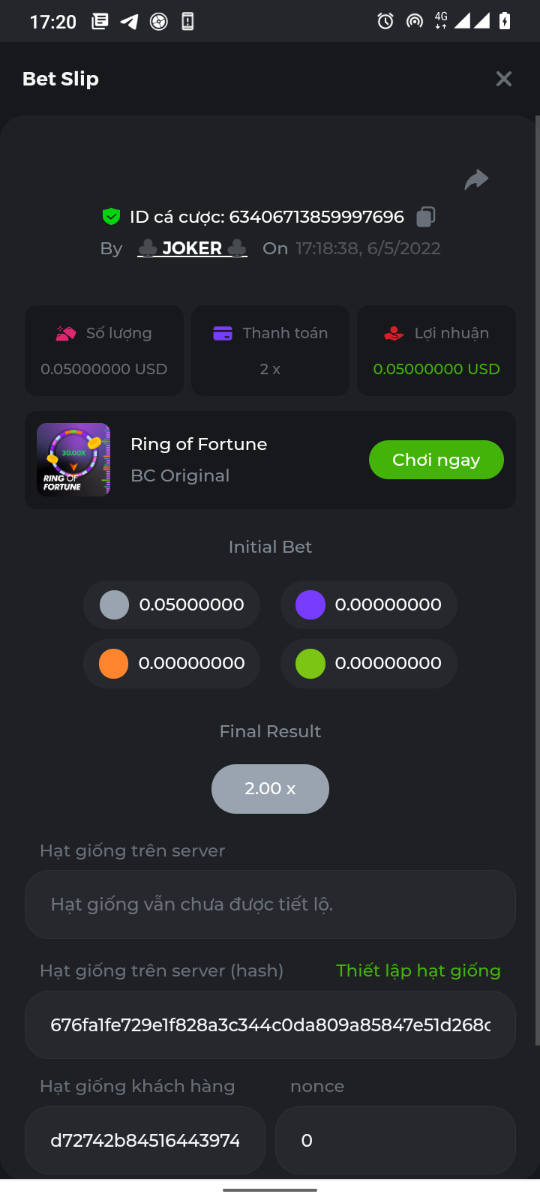The height and width of the screenshot is (1200, 540).
Task: Tap the 2.00 x final result pill
Action: click(x=270, y=789)
